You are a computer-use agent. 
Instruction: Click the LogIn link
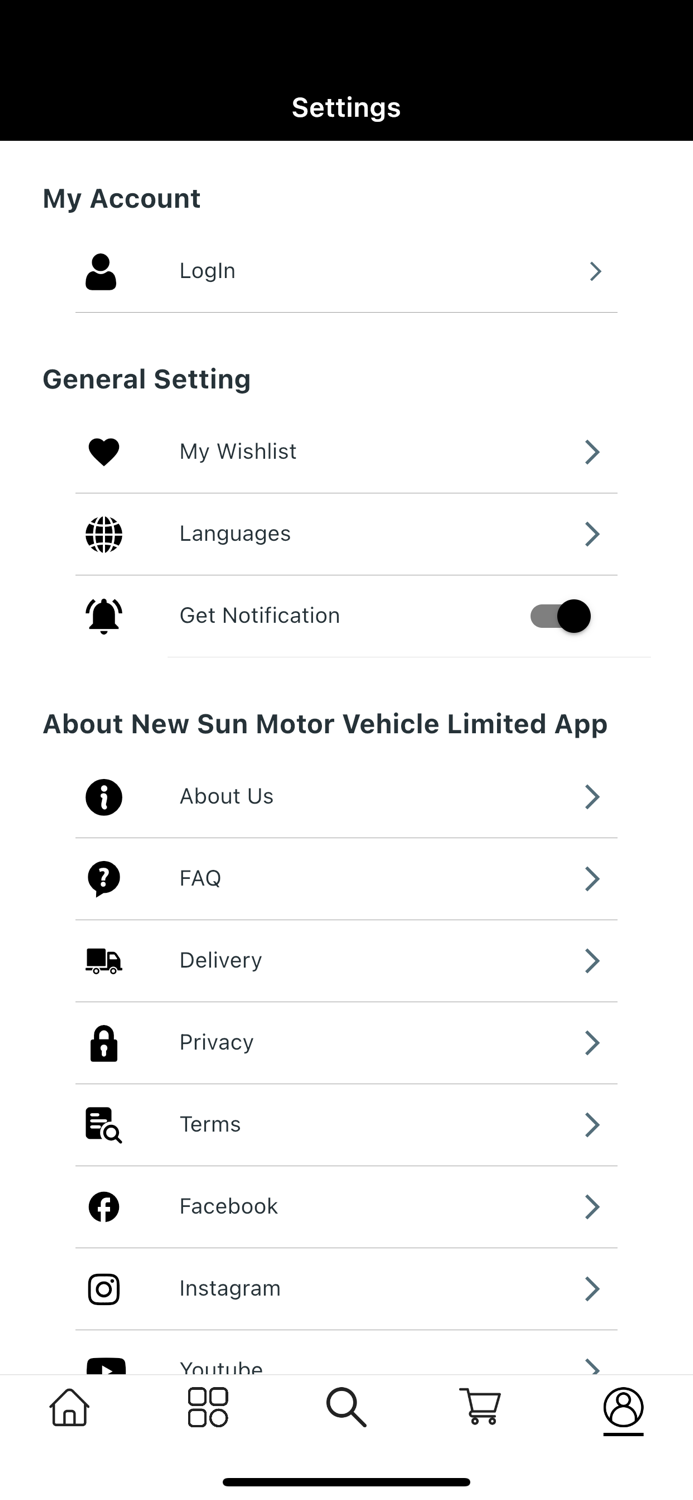206,270
